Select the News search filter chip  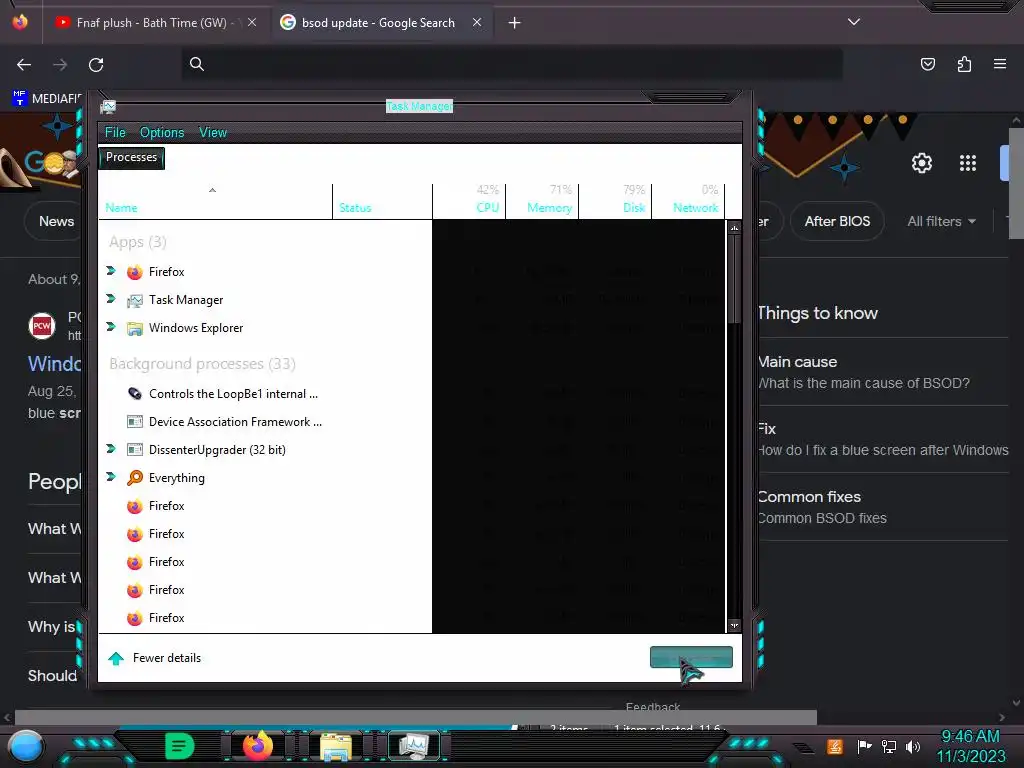click(x=56, y=221)
